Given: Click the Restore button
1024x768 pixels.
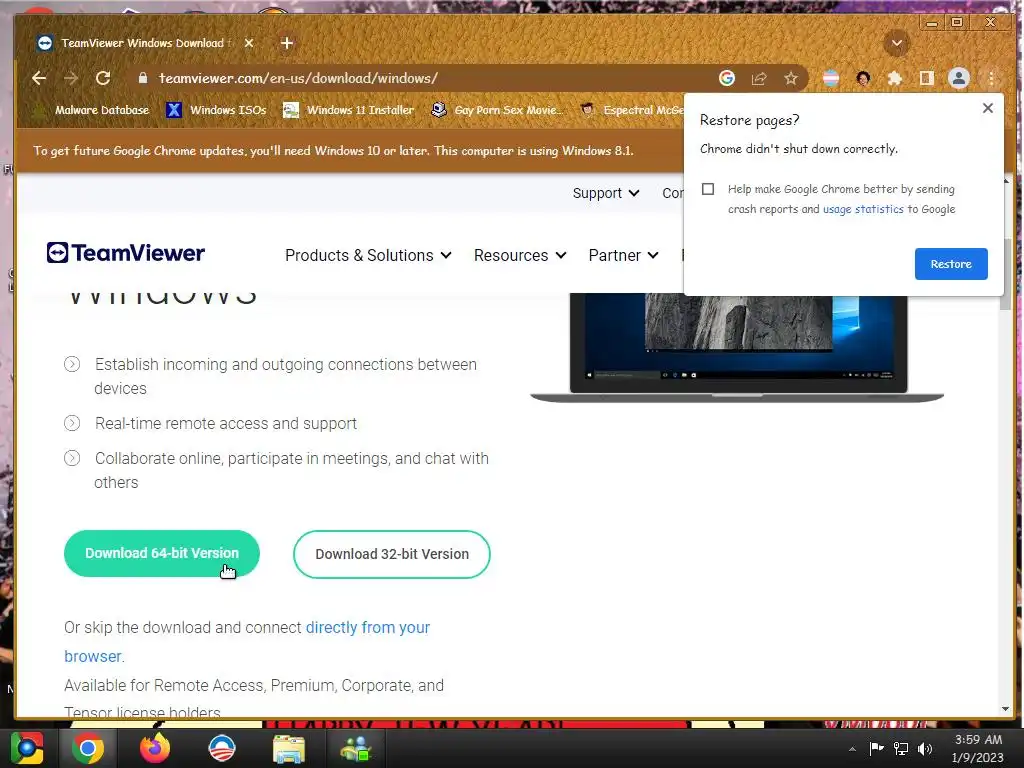Looking at the screenshot, I should click(x=951, y=264).
